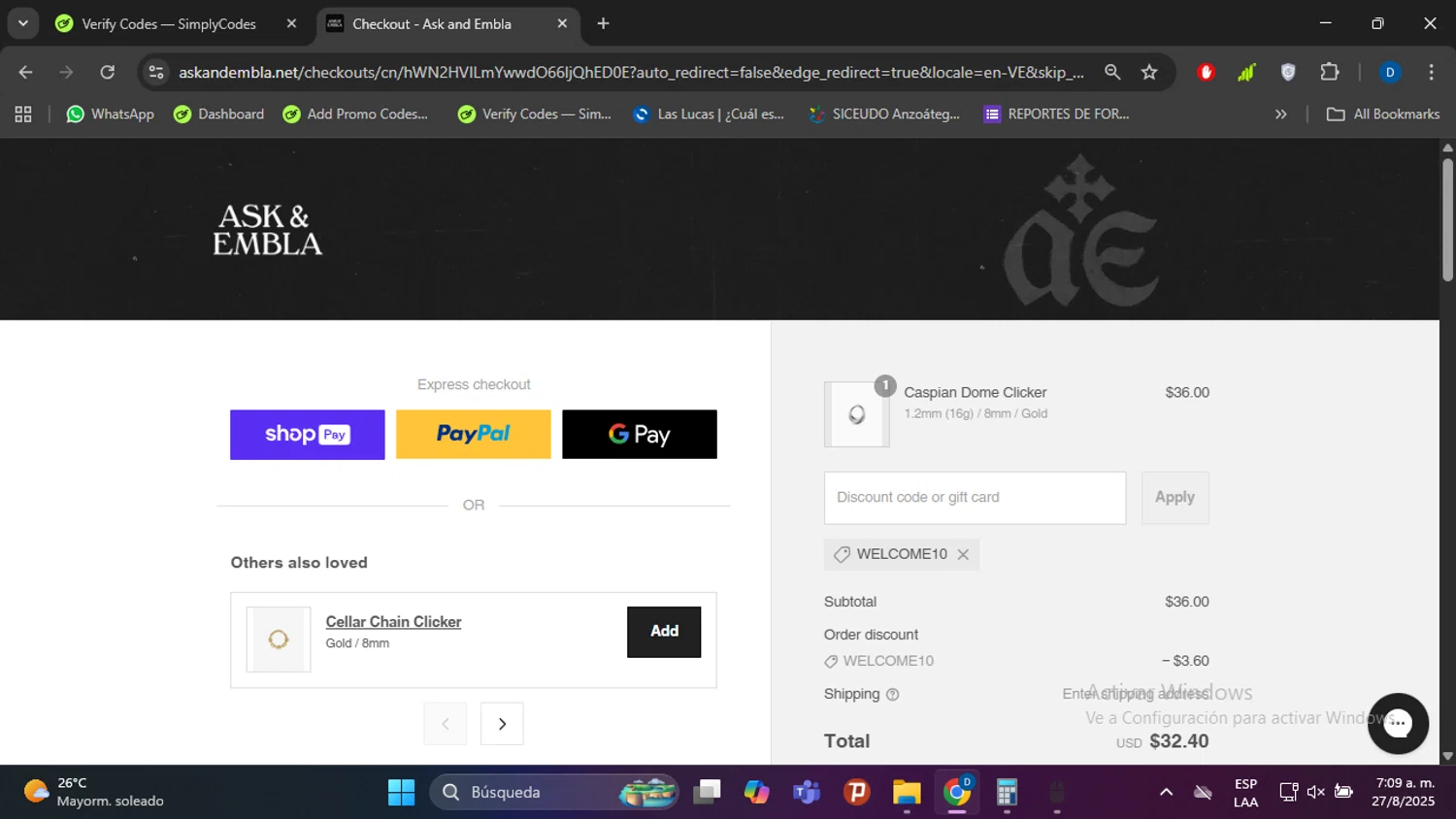
Task: Show next recommended product
Action: (502, 724)
